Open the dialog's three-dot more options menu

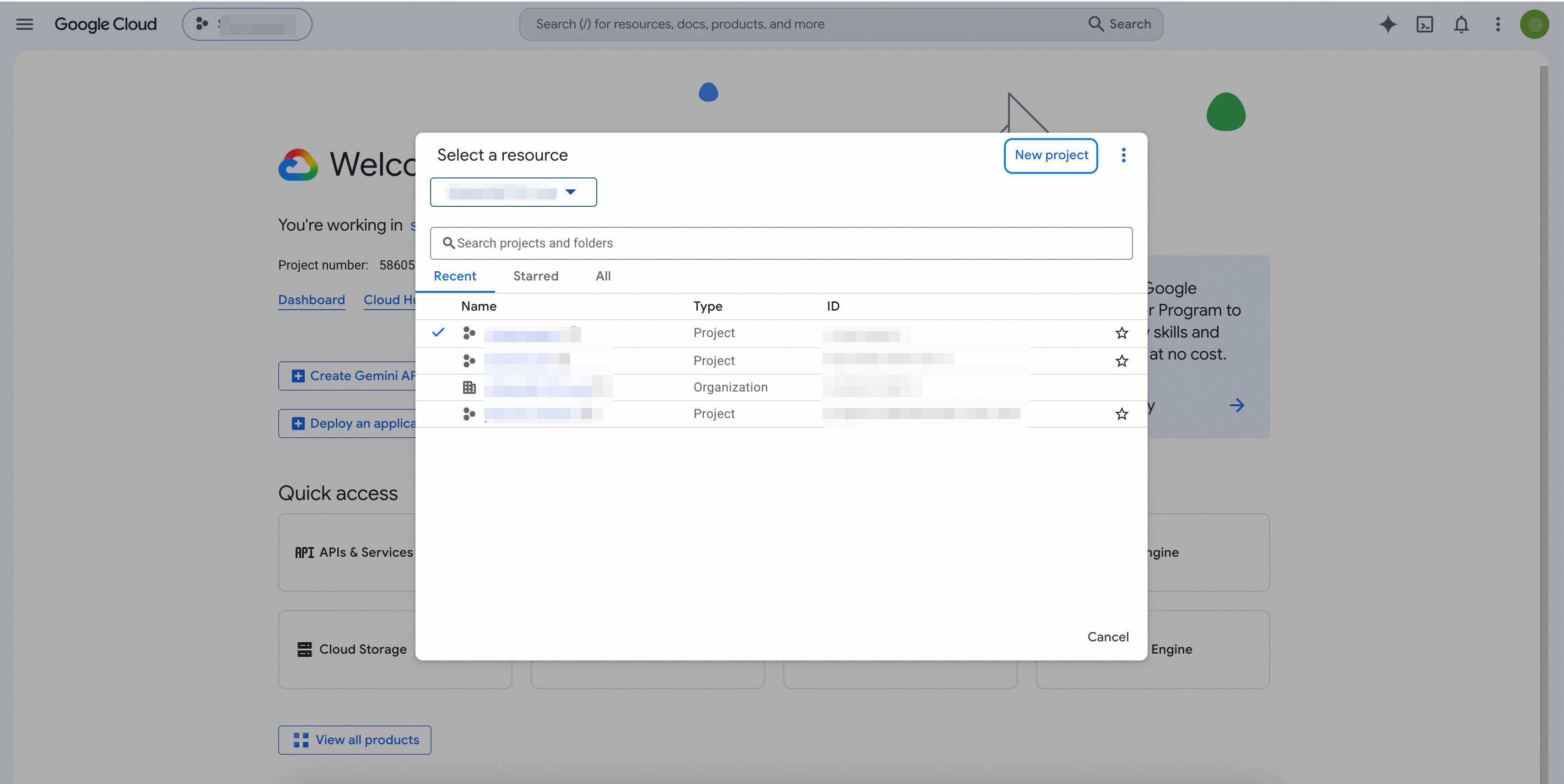click(x=1123, y=156)
